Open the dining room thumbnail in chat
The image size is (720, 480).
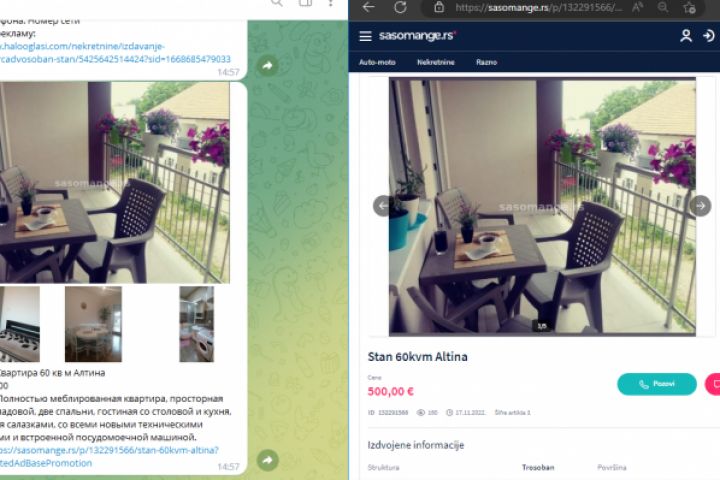click(x=93, y=324)
